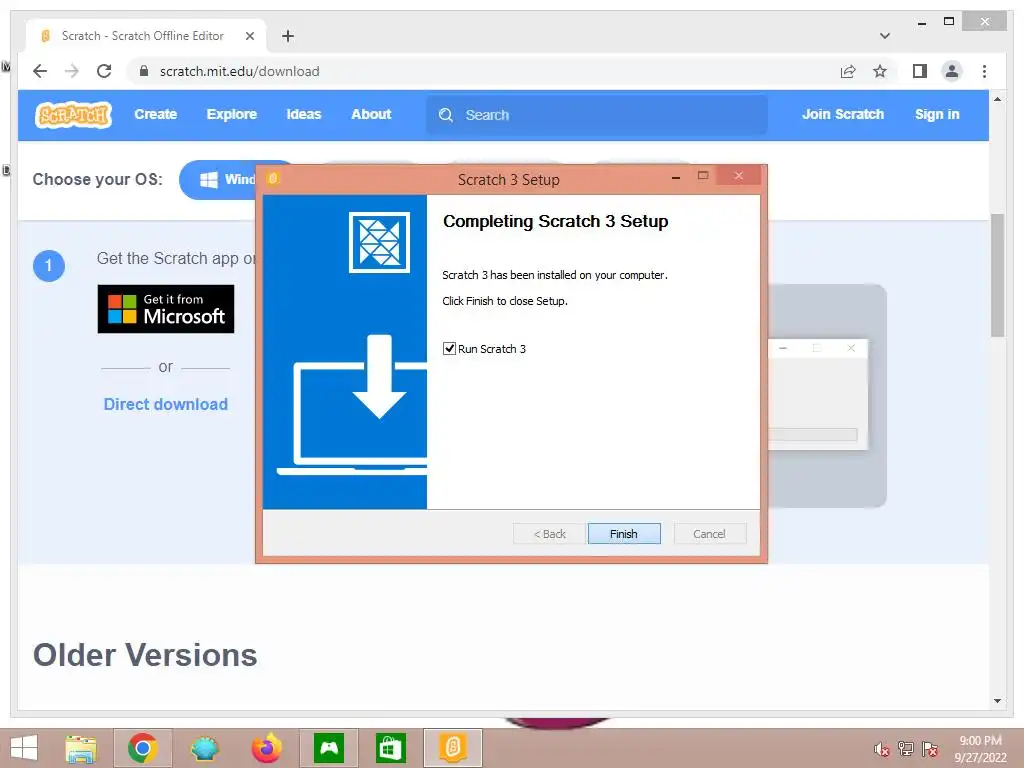Open the green Games taskbar icon
The height and width of the screenshot is (768, 1024).
(x=328, y=748)
